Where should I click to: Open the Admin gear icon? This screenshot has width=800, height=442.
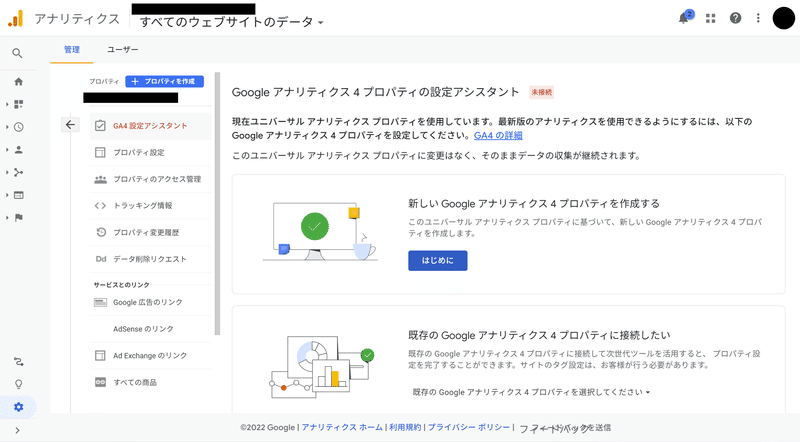pyautogui.click(x=19, y=407)
